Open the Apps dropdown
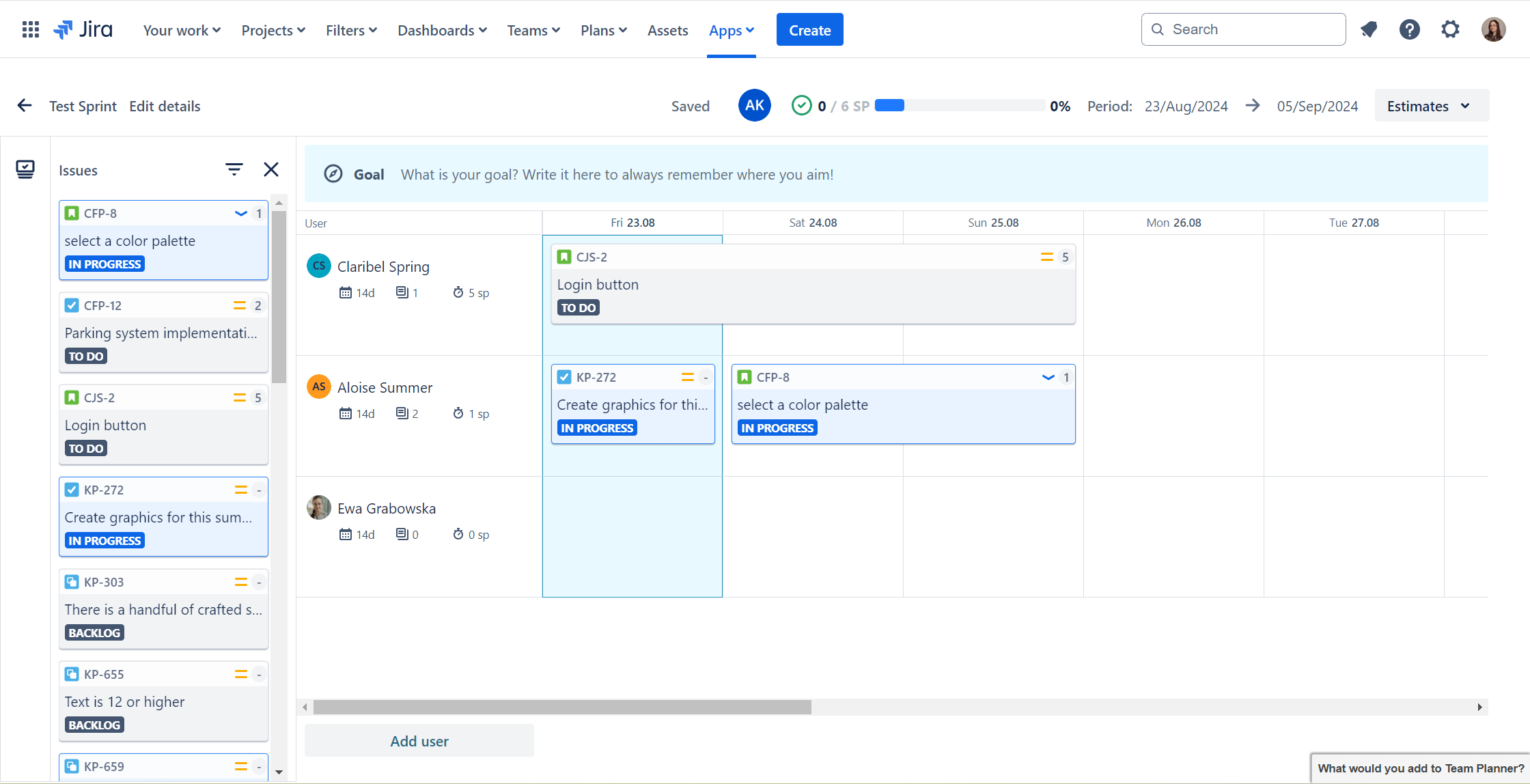This screenshot has height=784, width=1530. (x=732, y=30)
